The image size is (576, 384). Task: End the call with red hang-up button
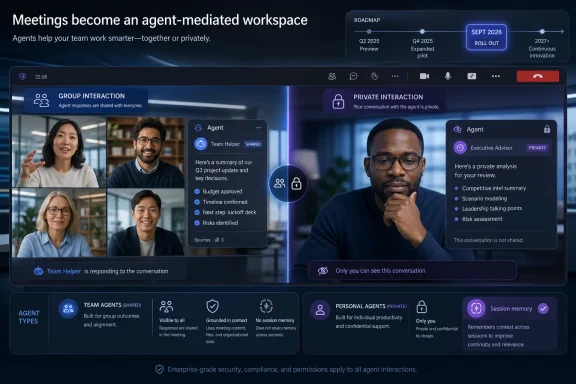[x=538, y=76]
